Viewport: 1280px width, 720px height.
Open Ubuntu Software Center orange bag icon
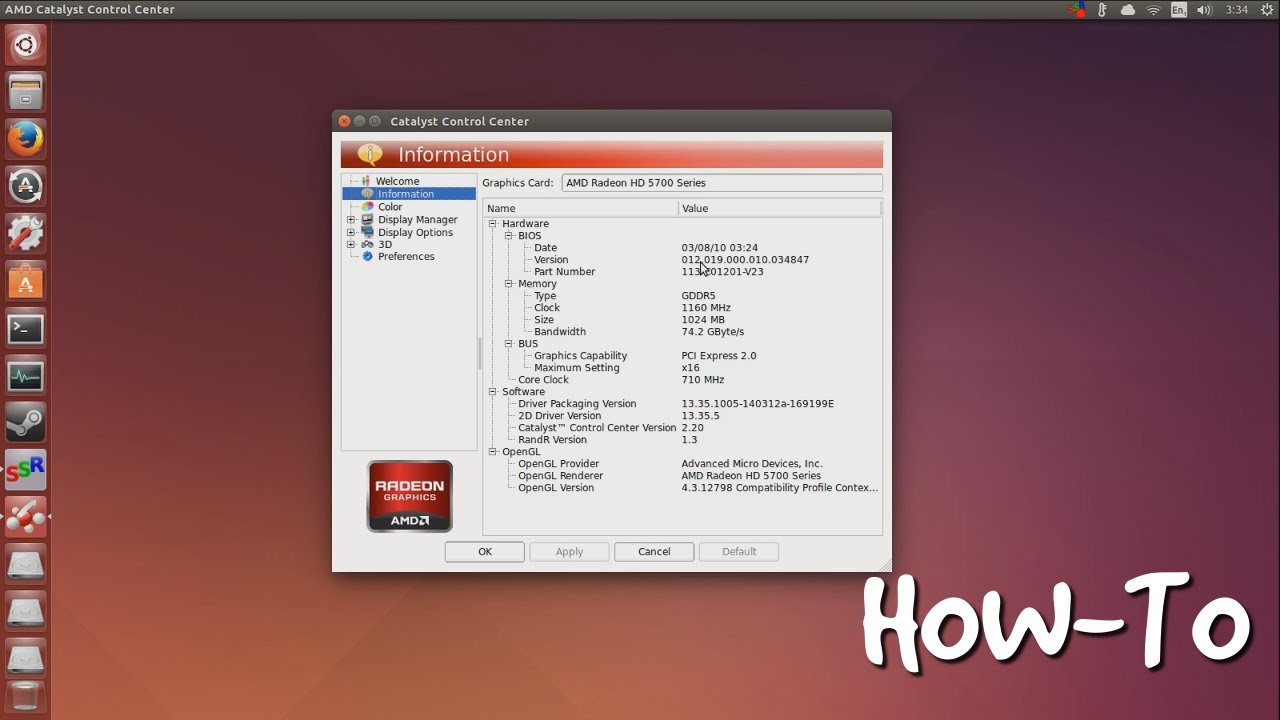(x=25, y=281)
